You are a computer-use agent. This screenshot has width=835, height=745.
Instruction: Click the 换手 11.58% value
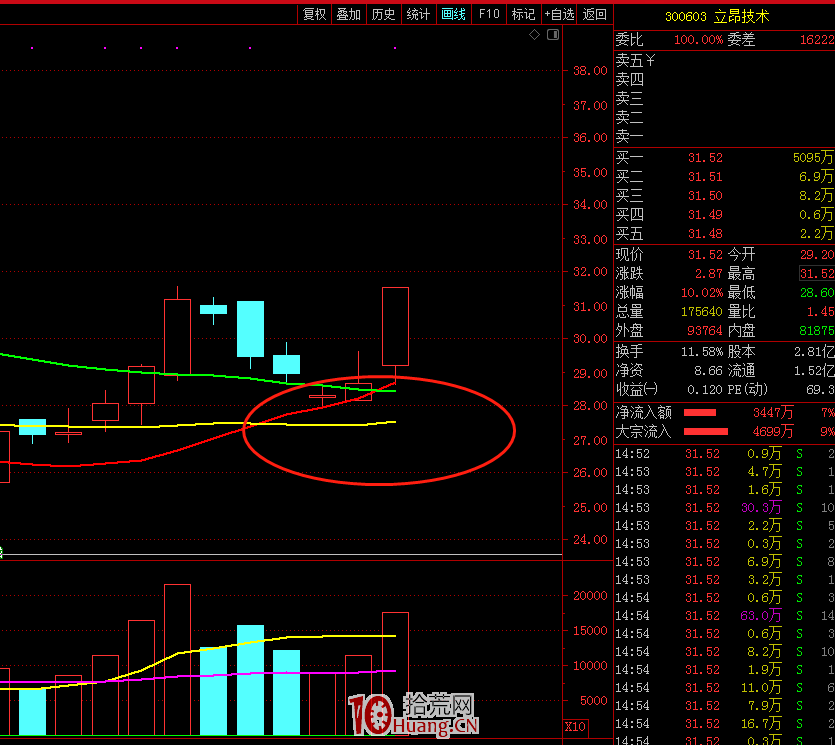click(x=702, y=352)
